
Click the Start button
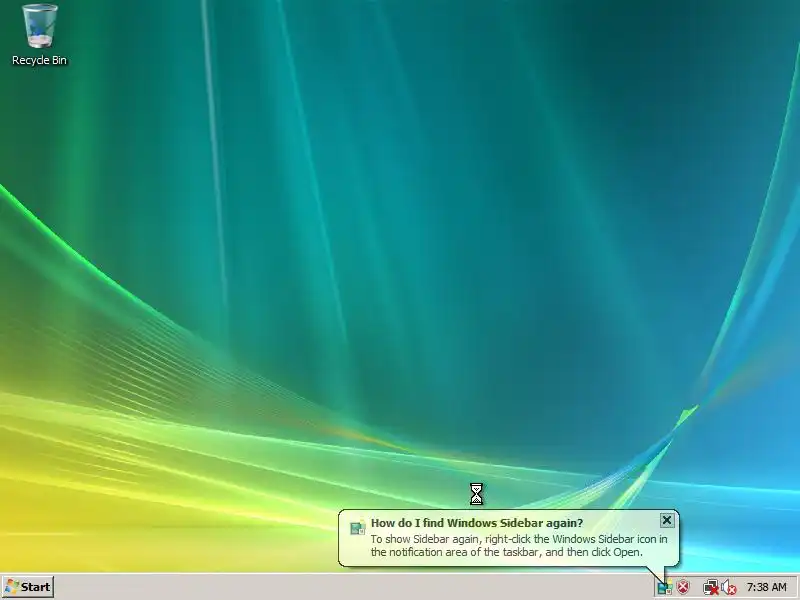pos(28,587)
